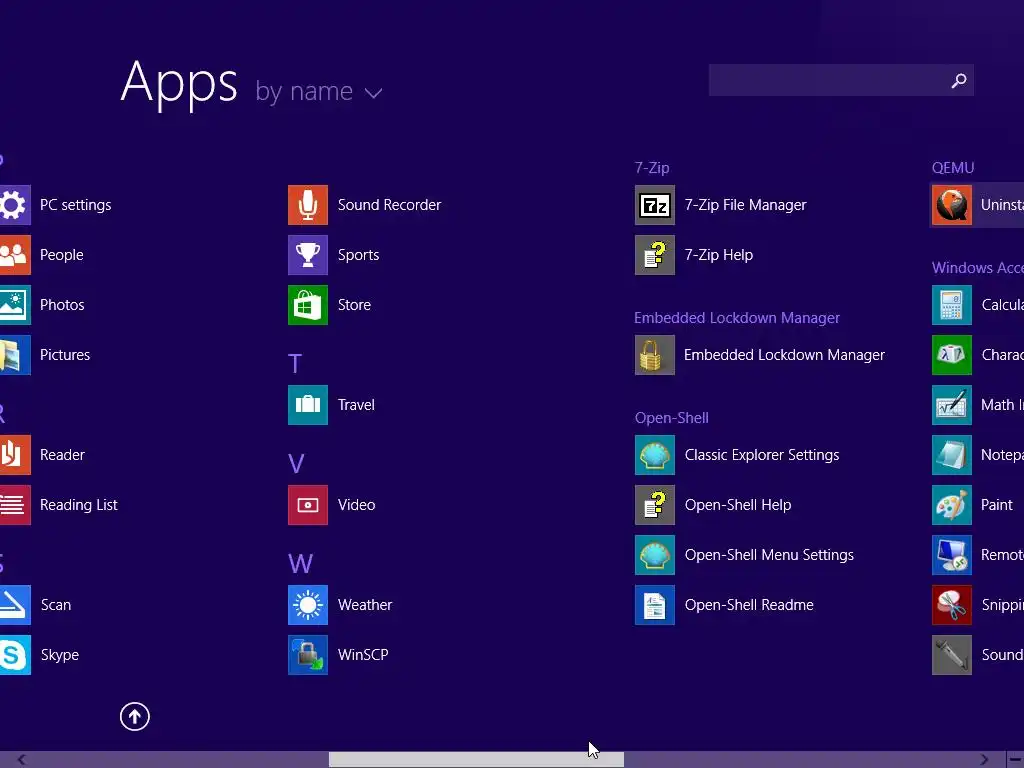
Task: Open the Notepad icon
Action: coord(952,455)
